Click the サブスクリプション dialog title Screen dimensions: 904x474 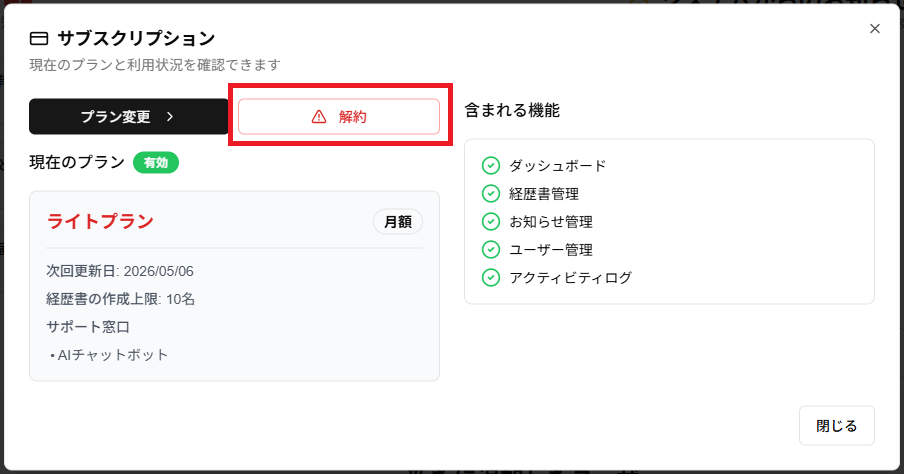tap(136, 39)
